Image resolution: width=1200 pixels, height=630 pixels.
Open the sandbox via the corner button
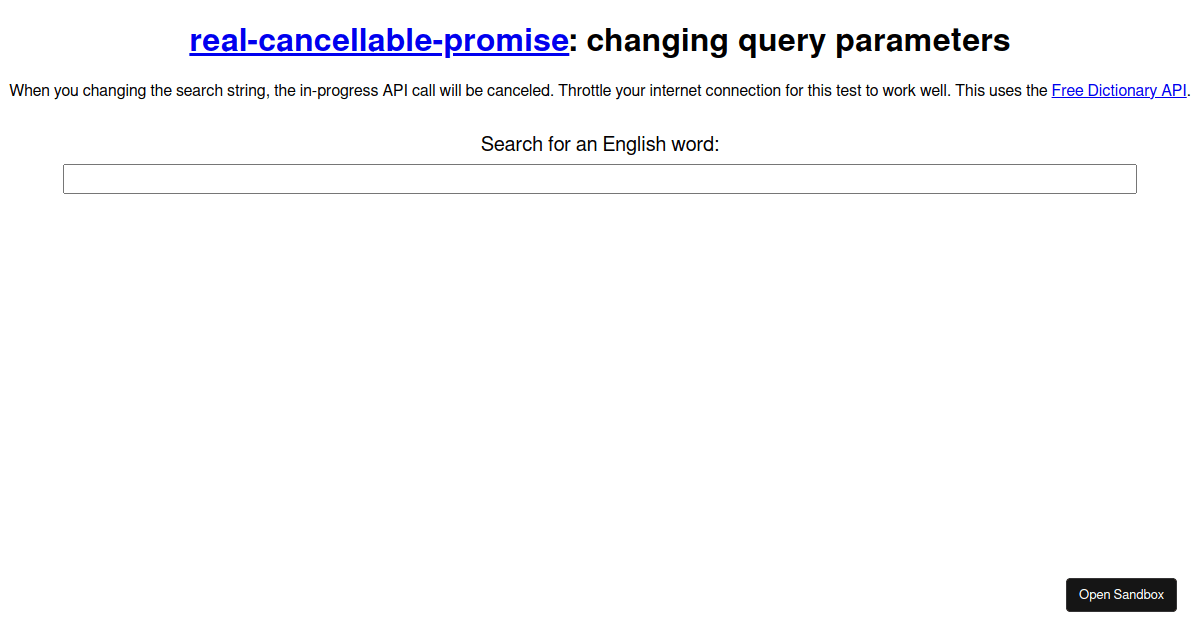[1121, 594]
